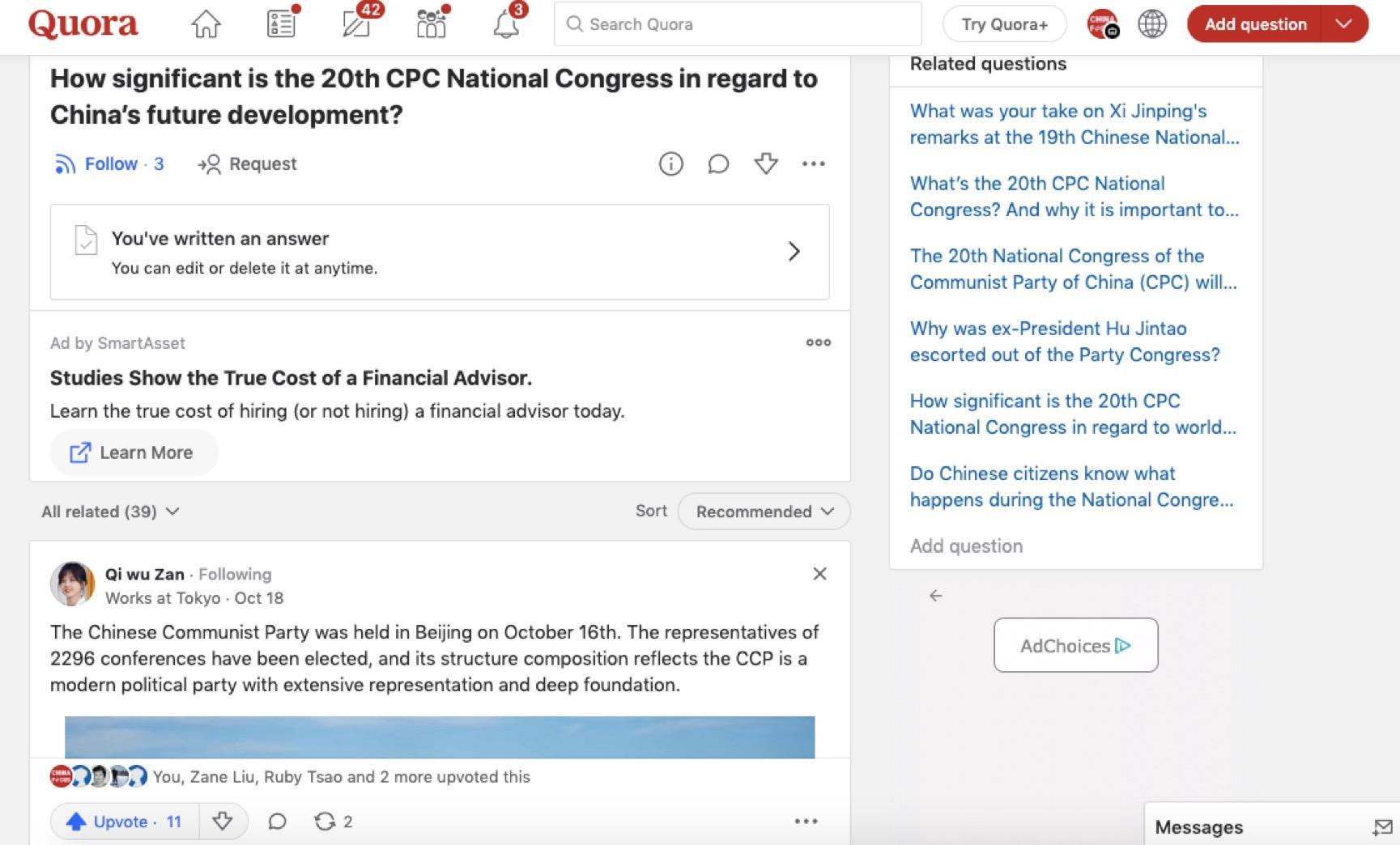Screen dimensions: 1400x845
Task: Open Spaces people icon
Action: tap(431, 24)
